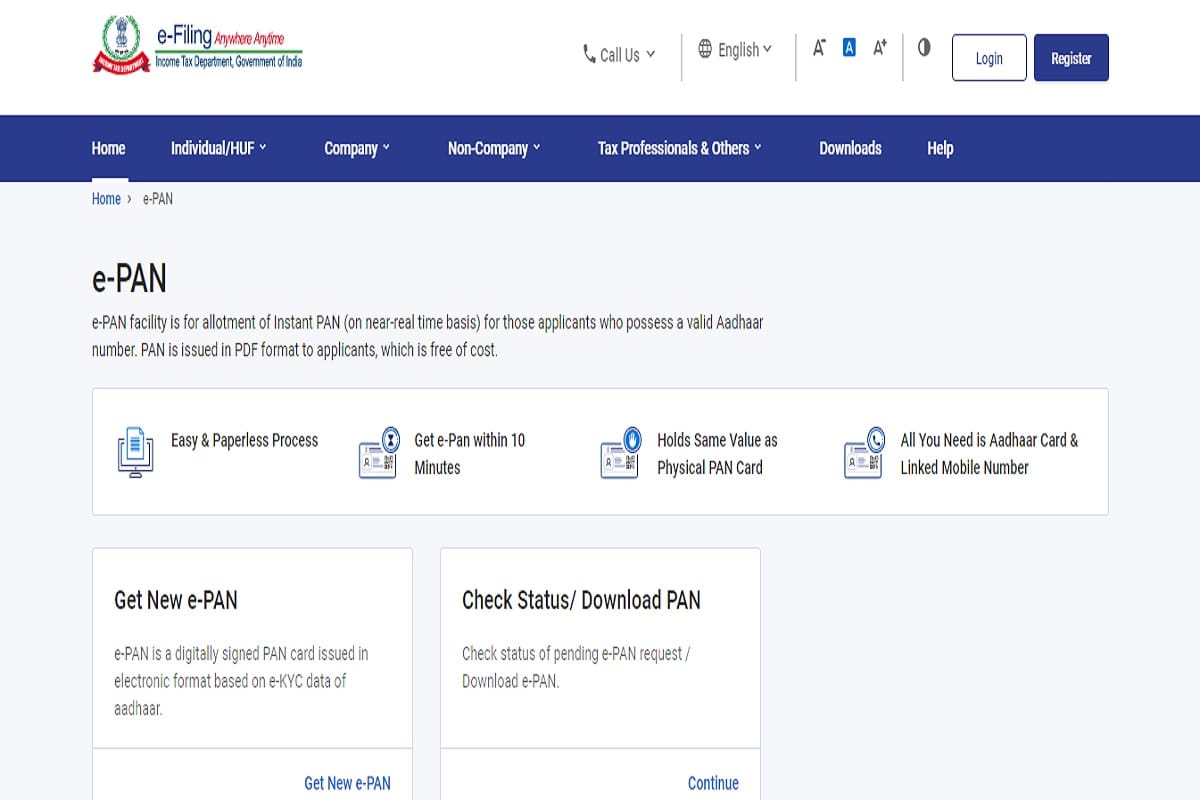The height and width of the screenshot is (800, 1200).
Task: Open the Help menu item
Action: tap(940, 148)
